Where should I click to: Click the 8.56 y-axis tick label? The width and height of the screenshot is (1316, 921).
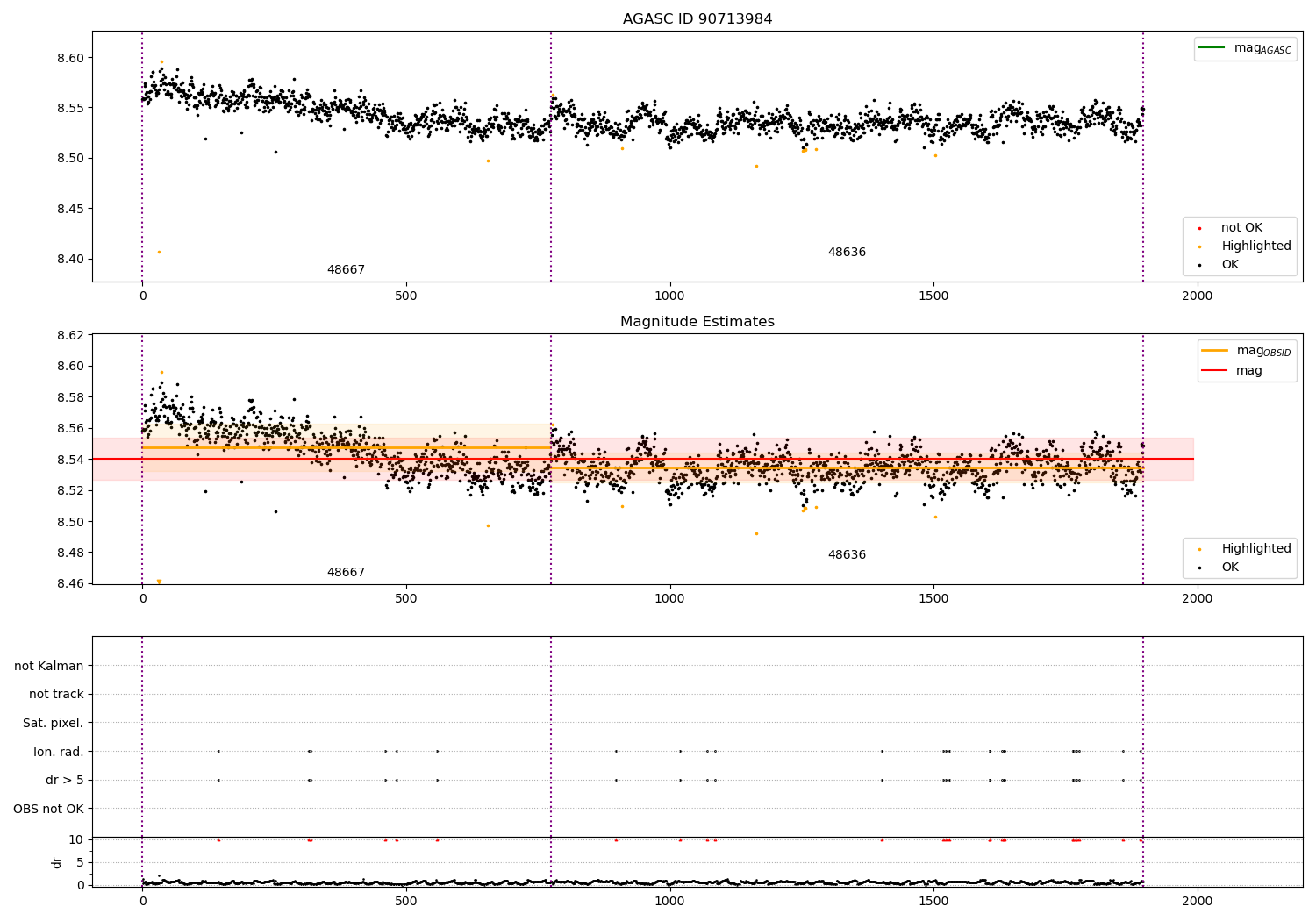click(69, 428)
